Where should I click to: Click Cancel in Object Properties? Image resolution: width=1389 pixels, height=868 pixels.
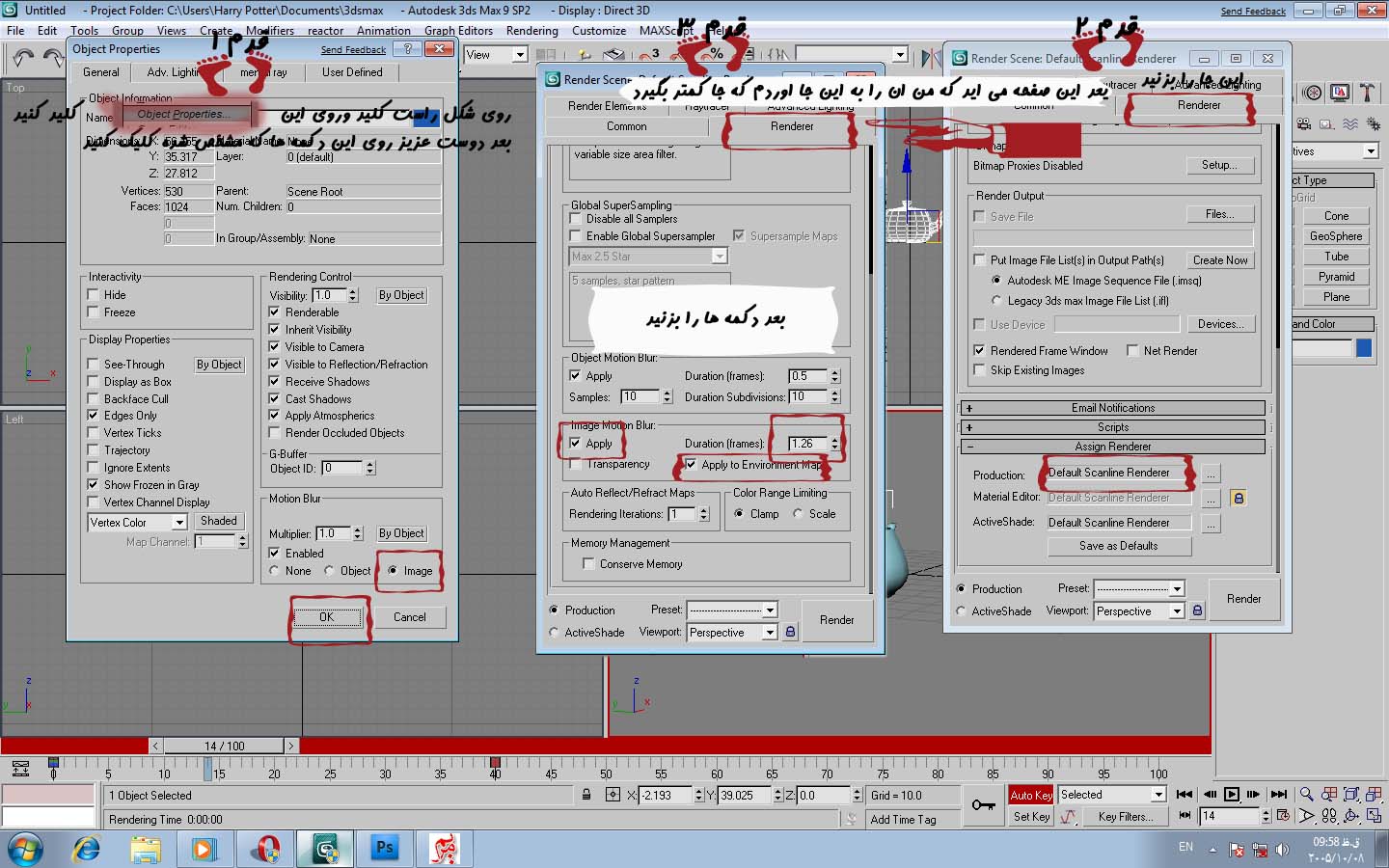pos(409,617)
